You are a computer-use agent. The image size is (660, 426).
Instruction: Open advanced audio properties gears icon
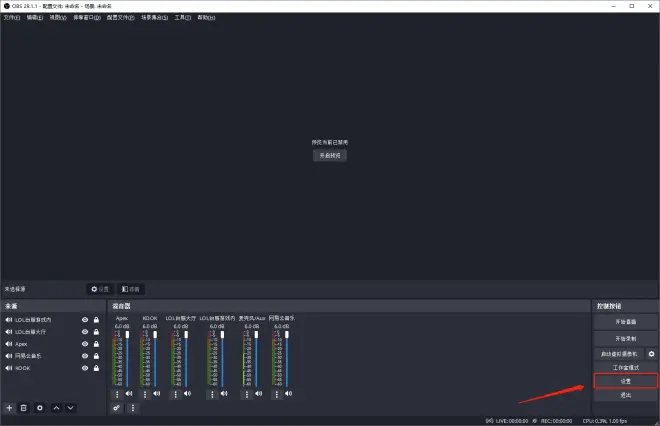(x=117, y=408)
